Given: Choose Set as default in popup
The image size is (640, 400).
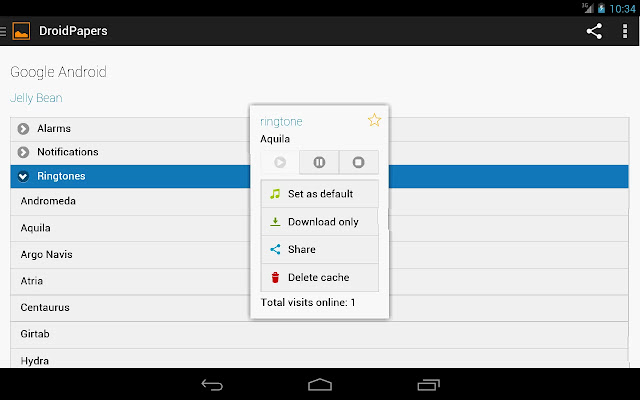Looking at the screenshot, I should tap(320, 194).
